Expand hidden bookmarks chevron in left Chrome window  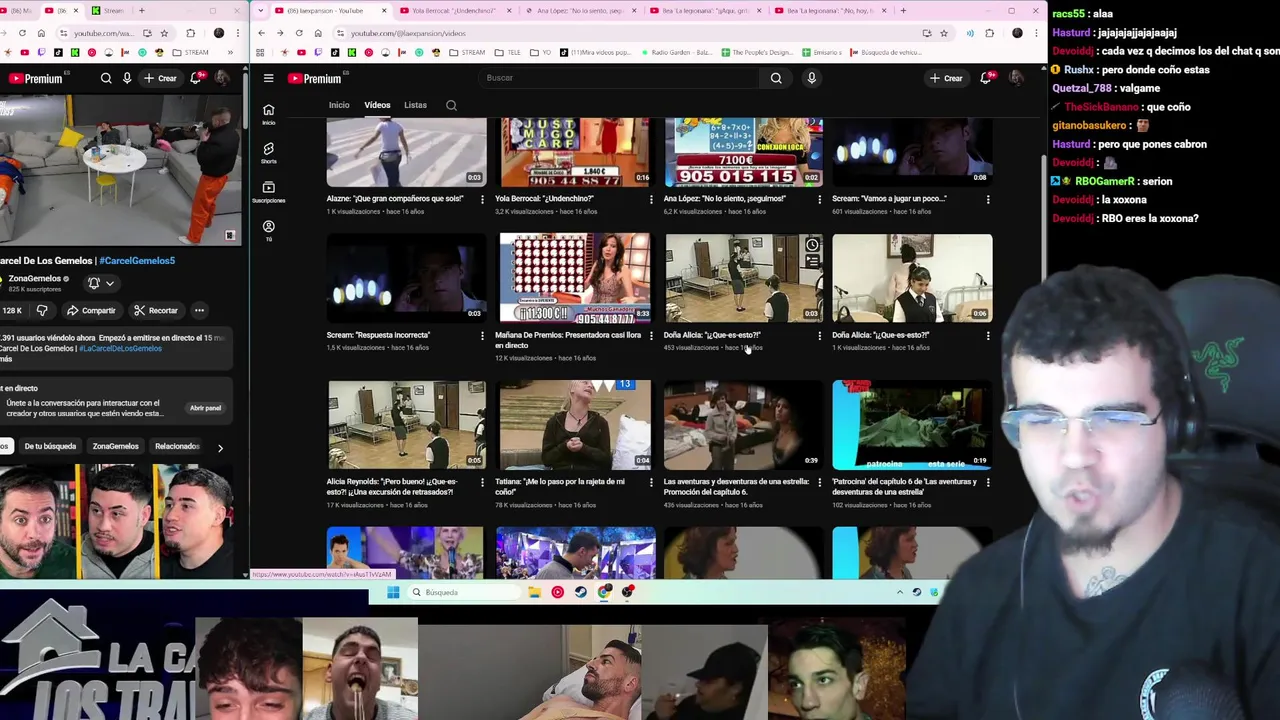tap(231, 52)
